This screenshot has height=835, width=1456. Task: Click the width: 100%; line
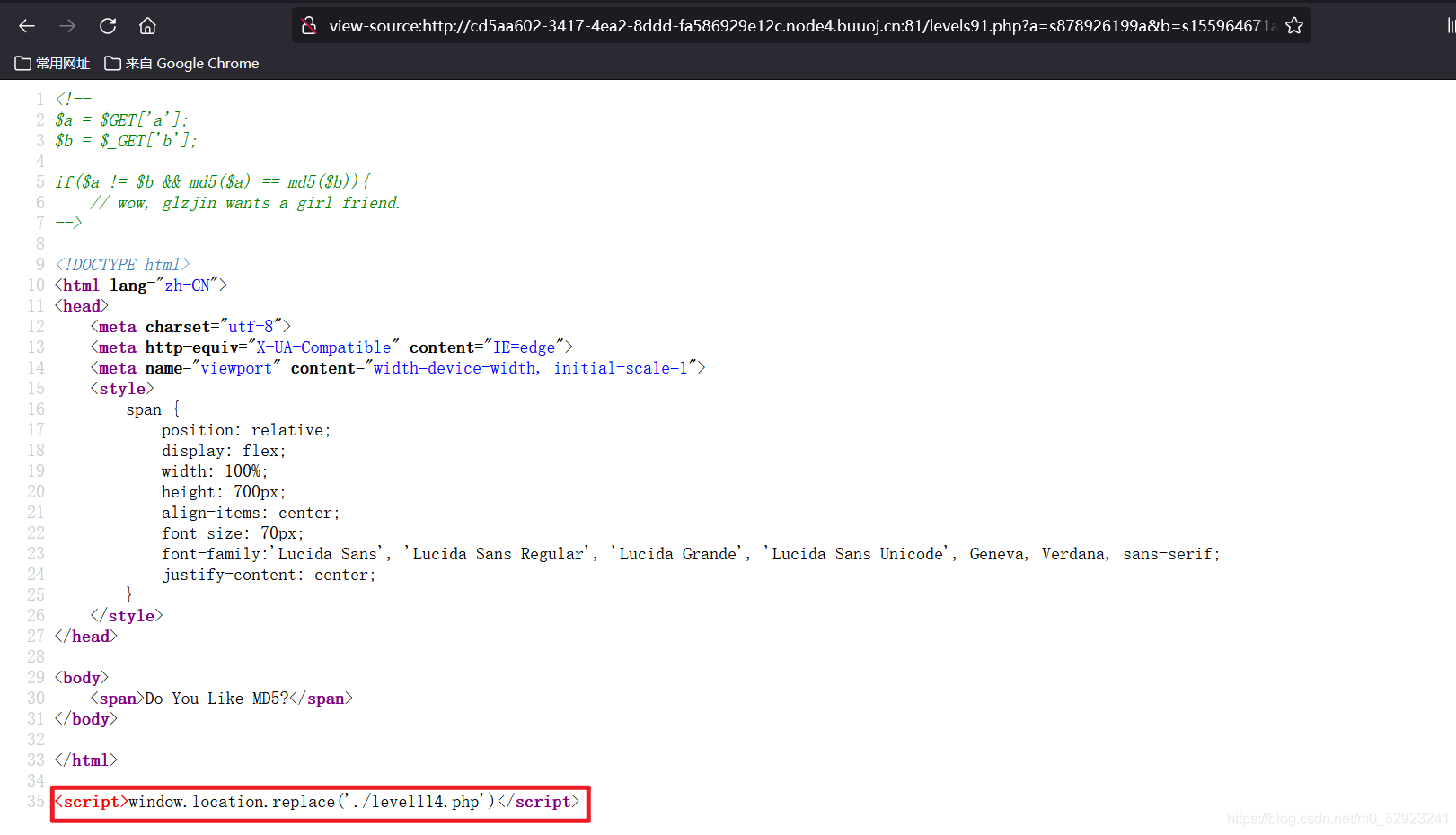pyautogui.click(x=215, y=471)
